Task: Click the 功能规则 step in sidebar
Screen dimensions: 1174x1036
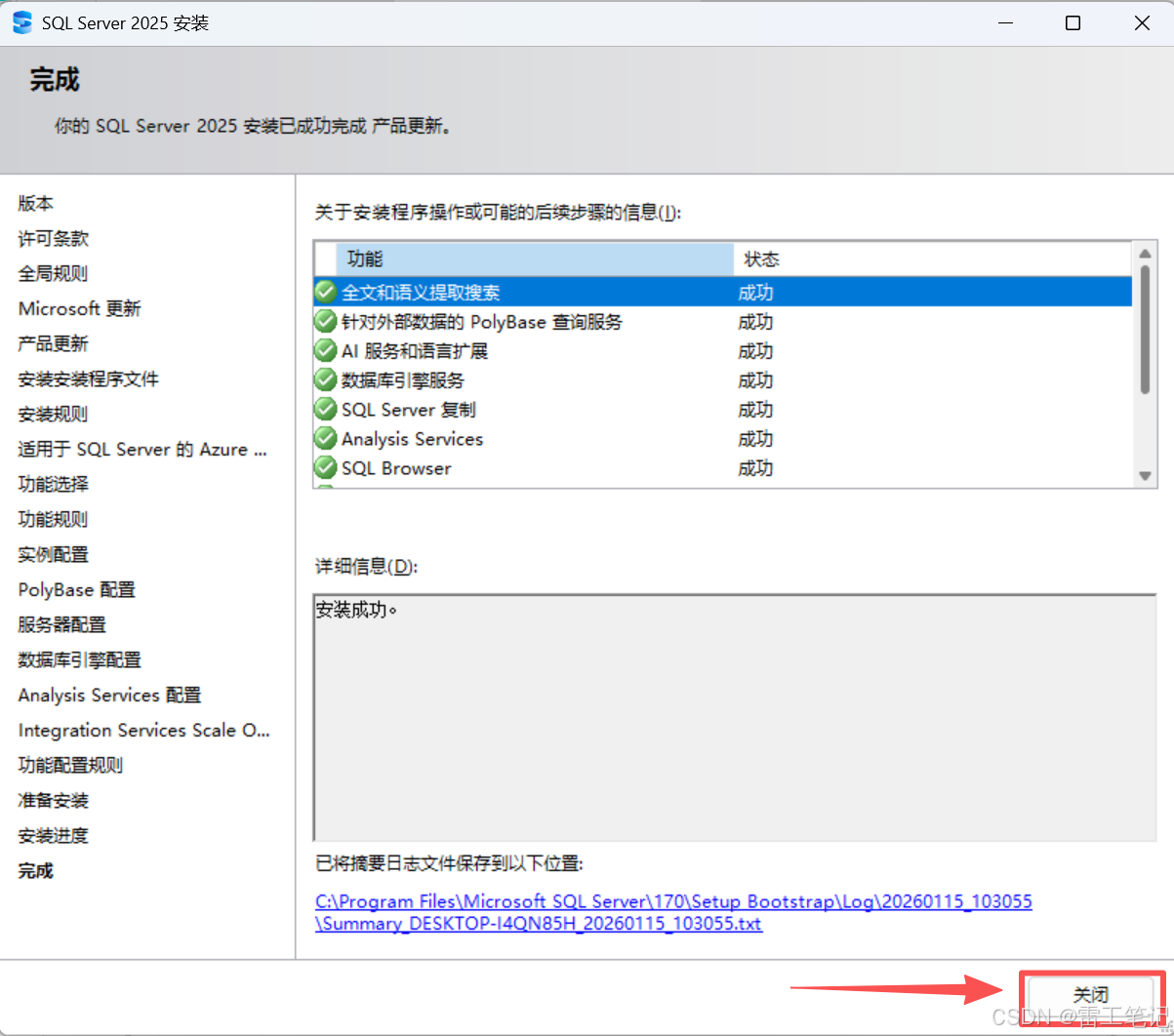Action: (54, 519)
